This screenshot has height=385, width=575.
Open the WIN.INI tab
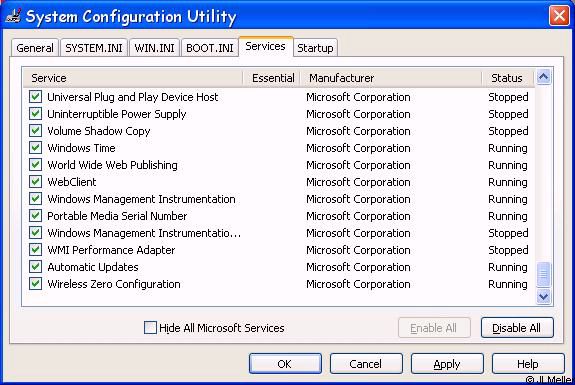tap(154, 48)
